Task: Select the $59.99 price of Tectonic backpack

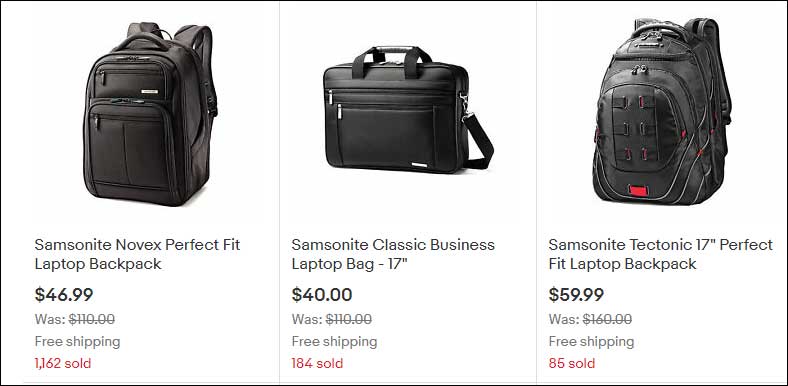Action: click(576, 295)
